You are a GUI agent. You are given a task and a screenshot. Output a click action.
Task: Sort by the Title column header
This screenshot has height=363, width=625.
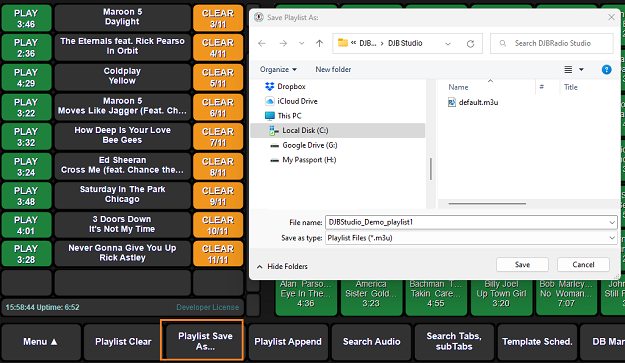coord(571,87)
